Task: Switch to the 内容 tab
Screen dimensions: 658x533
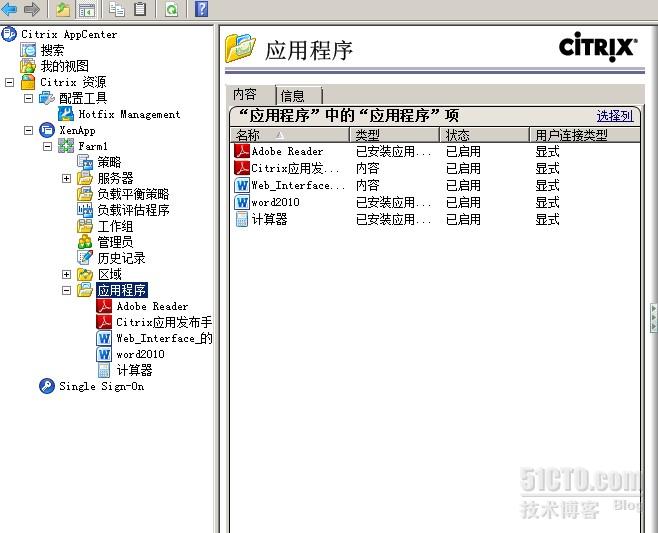Action: click(x=250, y=94)
